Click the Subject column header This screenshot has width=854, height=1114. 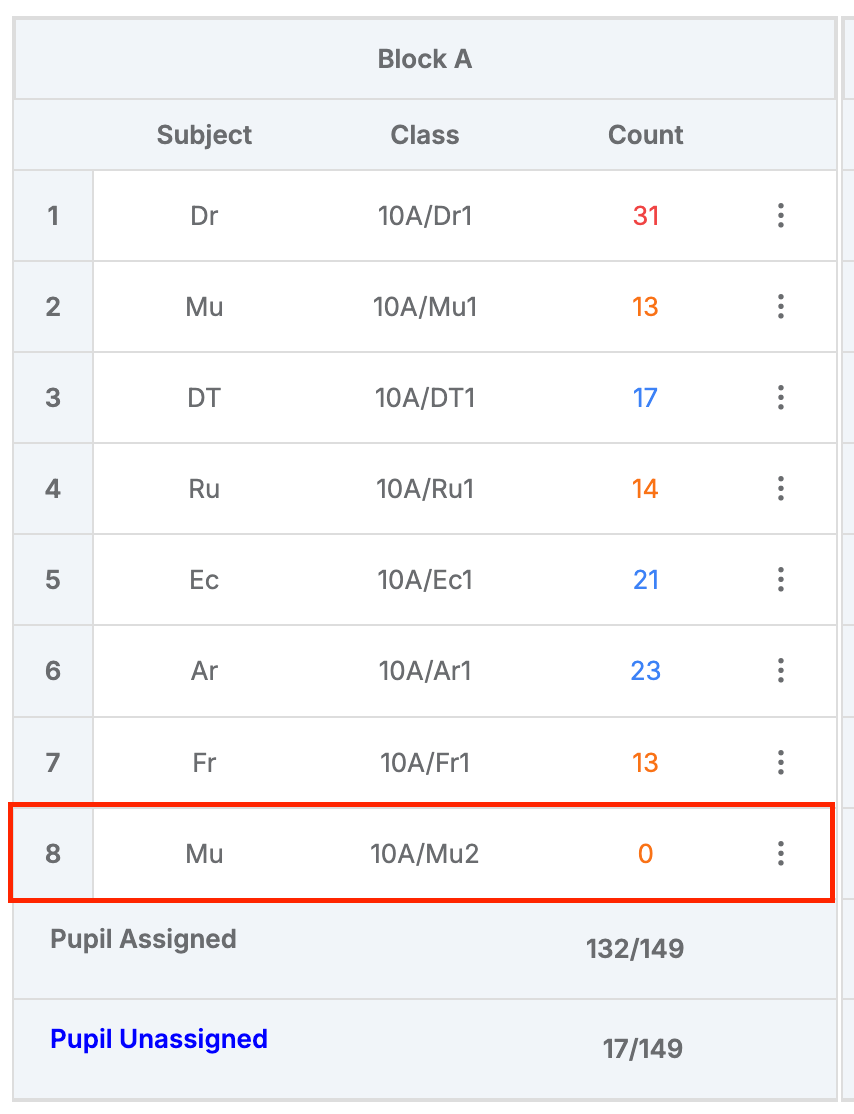click(x=204, y=135)
